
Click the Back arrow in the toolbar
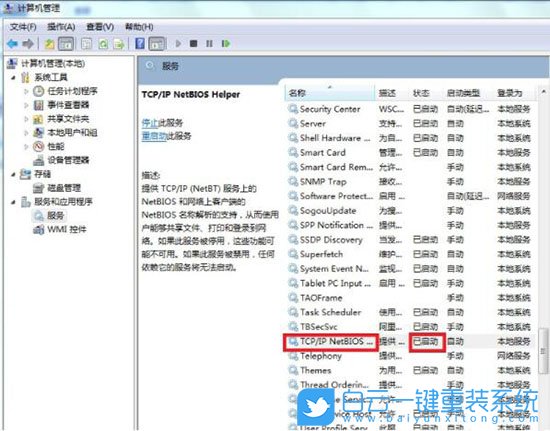click(x=12, y=44)
